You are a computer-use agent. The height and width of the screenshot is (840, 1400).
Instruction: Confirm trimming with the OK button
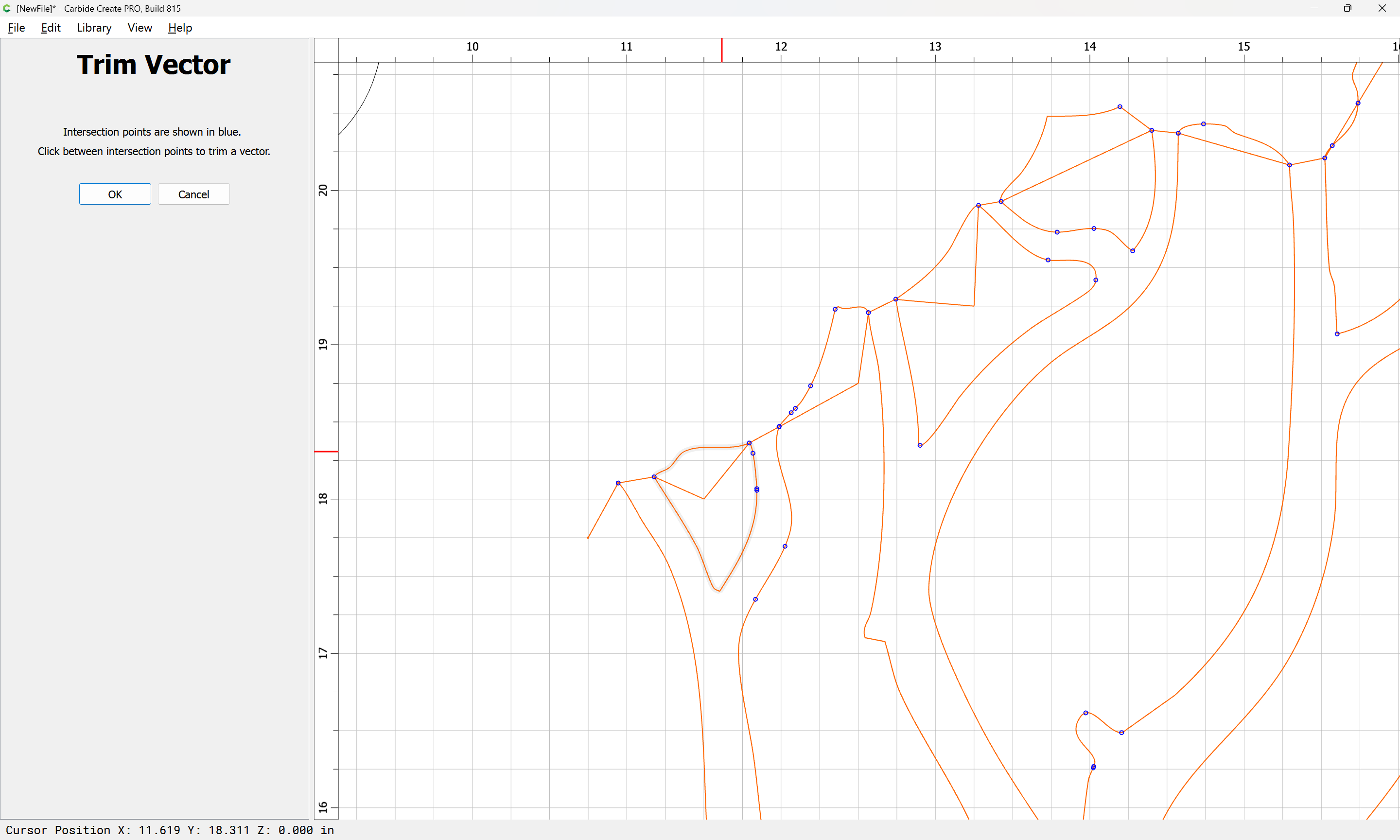tap(115, 194)
